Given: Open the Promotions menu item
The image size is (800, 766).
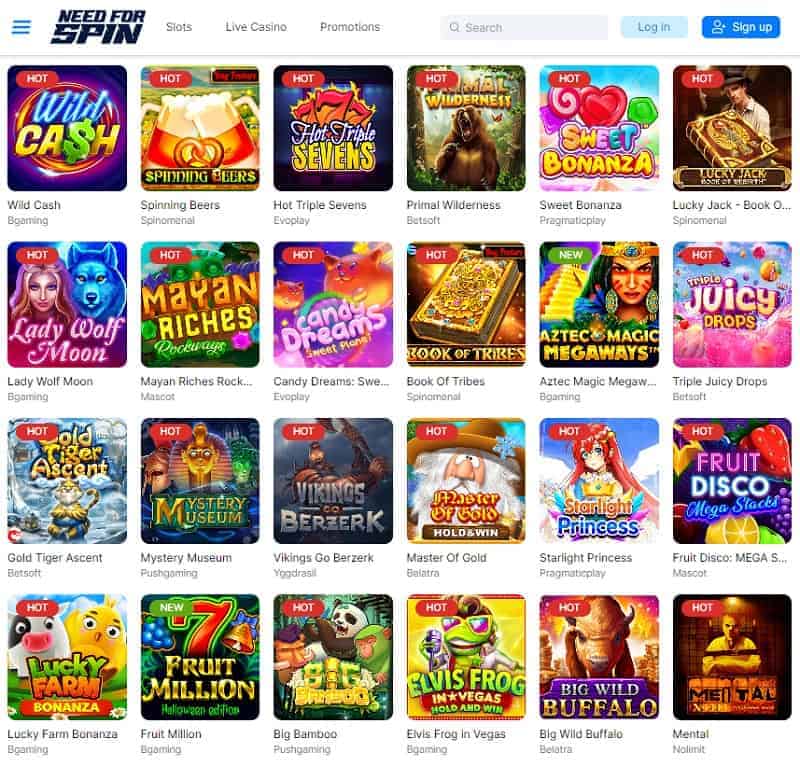Looking at the screenshot, I should [350, 27].
